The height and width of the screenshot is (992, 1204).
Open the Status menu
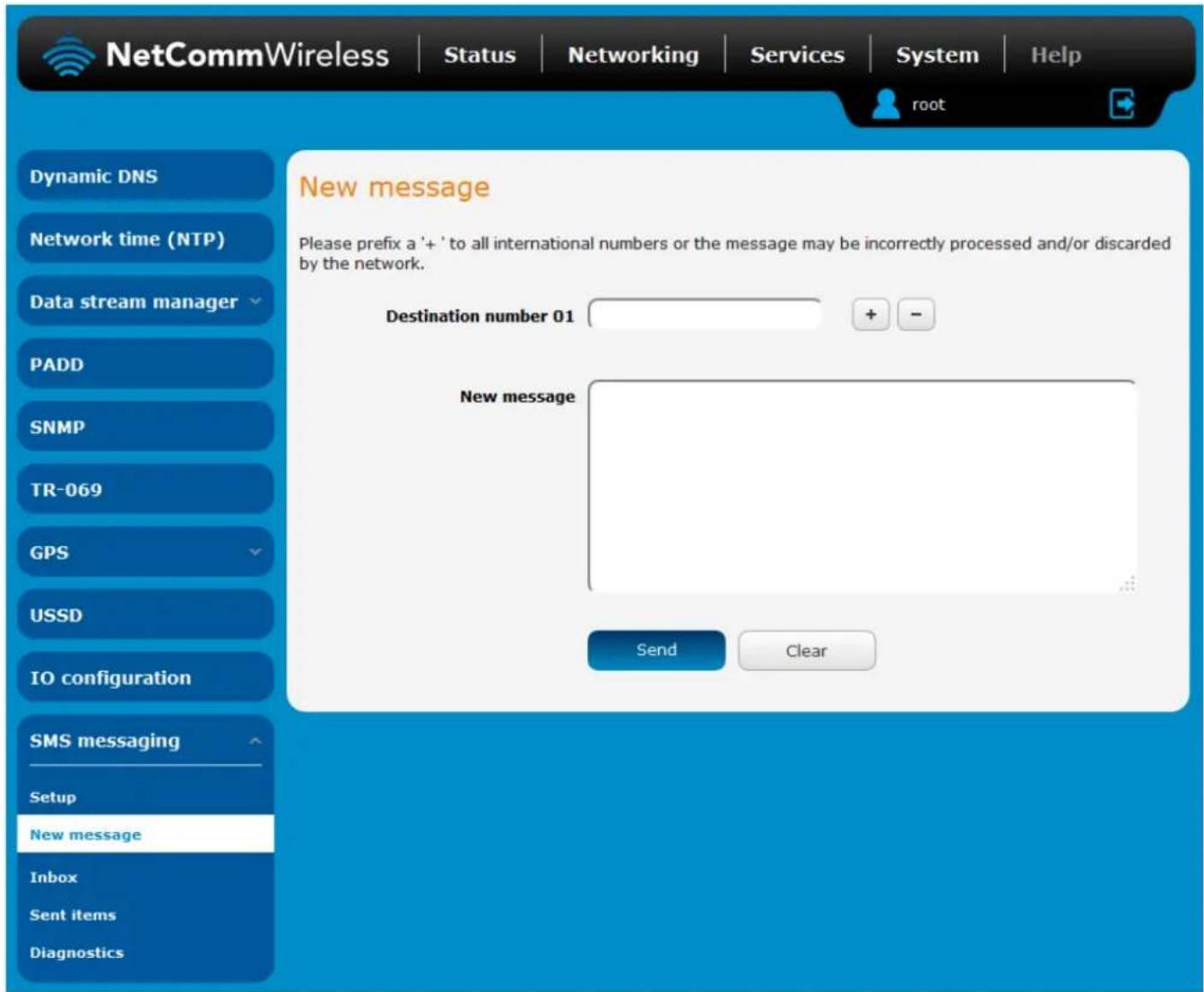click(x=480, y=56)
